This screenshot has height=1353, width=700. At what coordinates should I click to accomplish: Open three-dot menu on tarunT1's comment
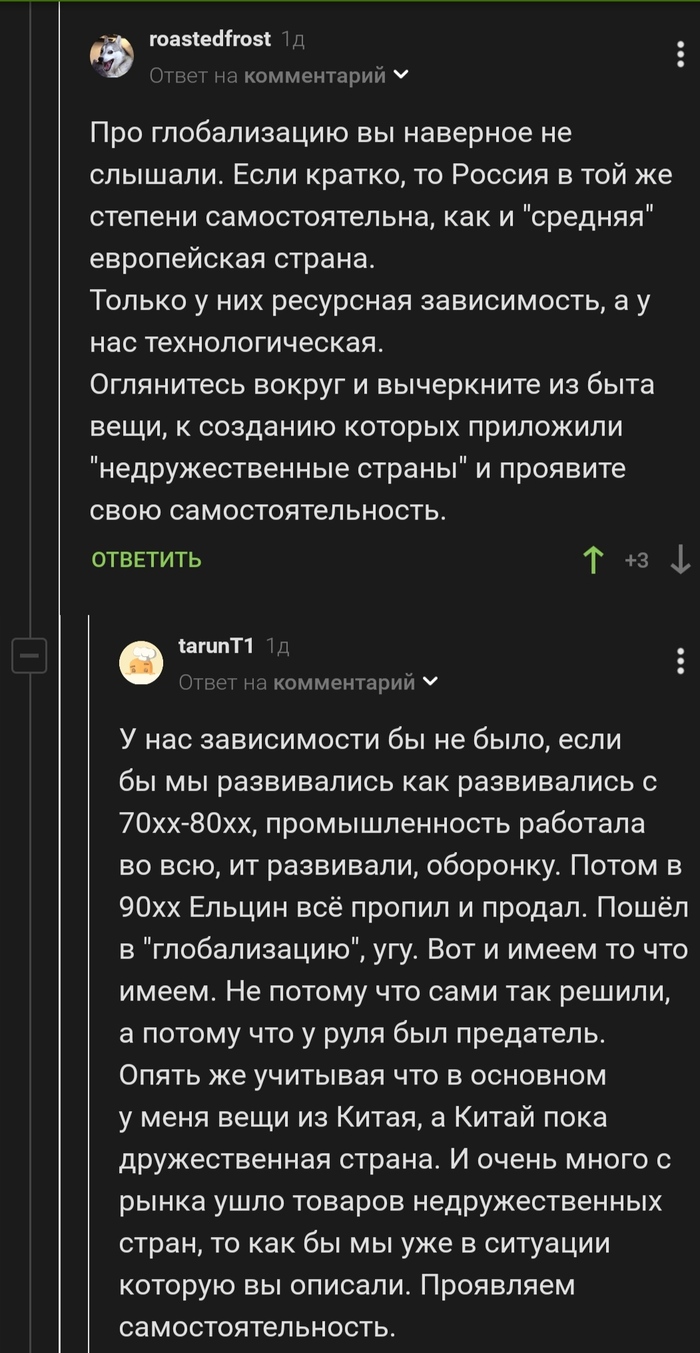(681, 660)
